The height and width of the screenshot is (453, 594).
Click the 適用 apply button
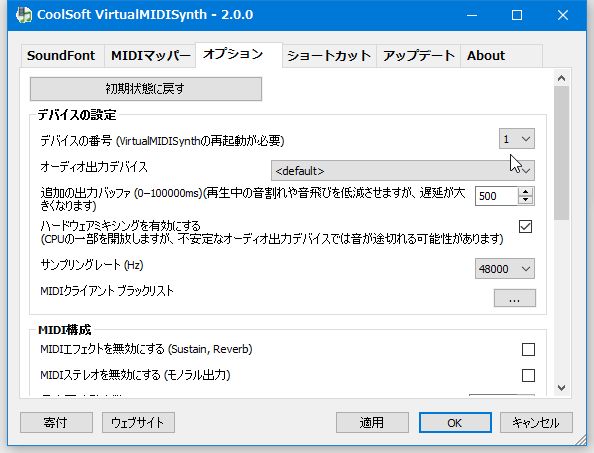click(372, 422)
